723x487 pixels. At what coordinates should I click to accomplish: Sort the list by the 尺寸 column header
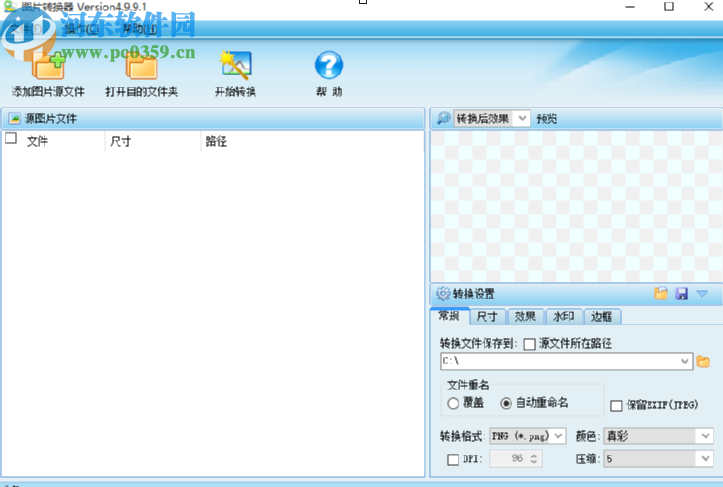coord(120,141)
